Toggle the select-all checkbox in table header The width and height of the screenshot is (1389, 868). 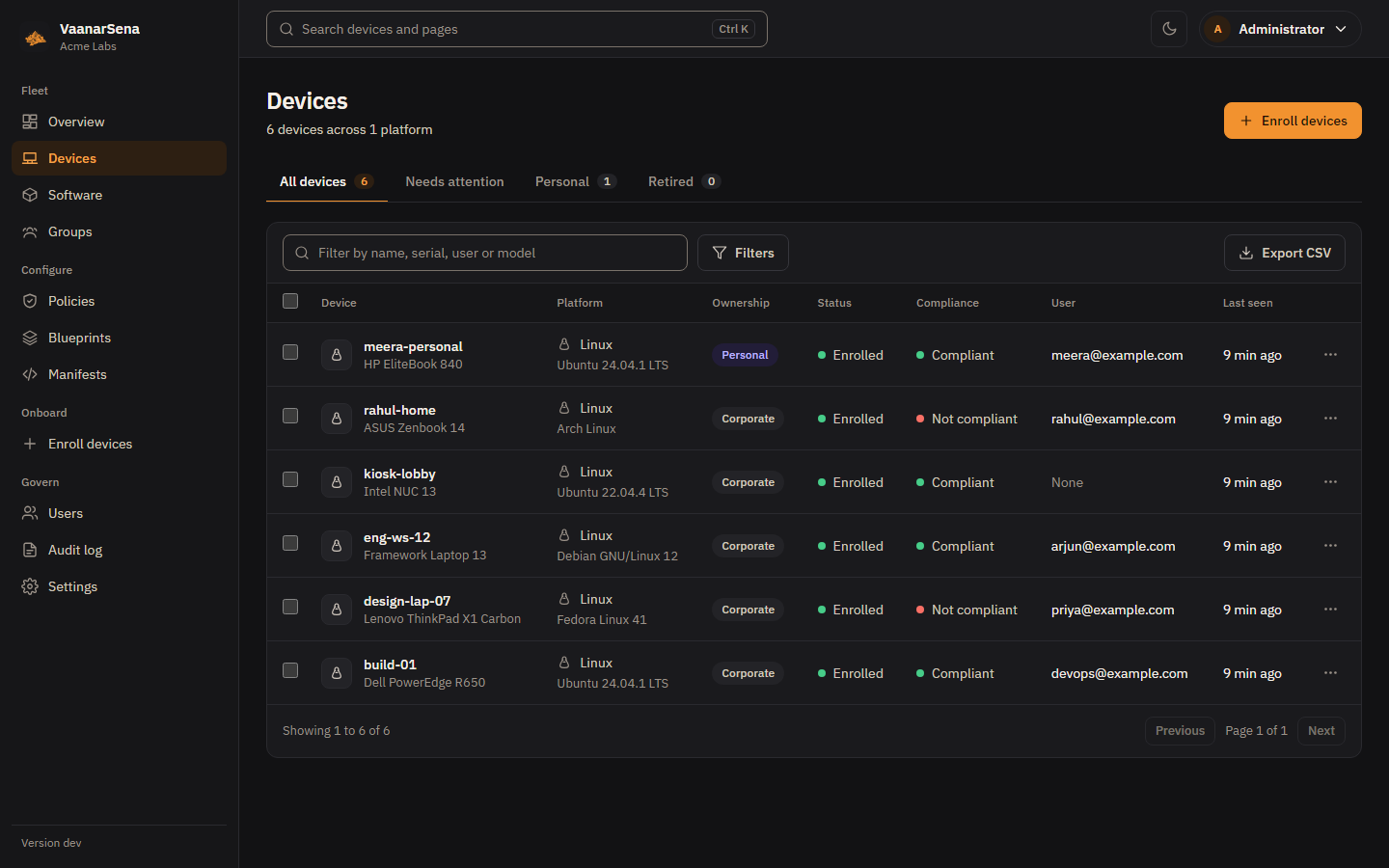coord(290,301)
